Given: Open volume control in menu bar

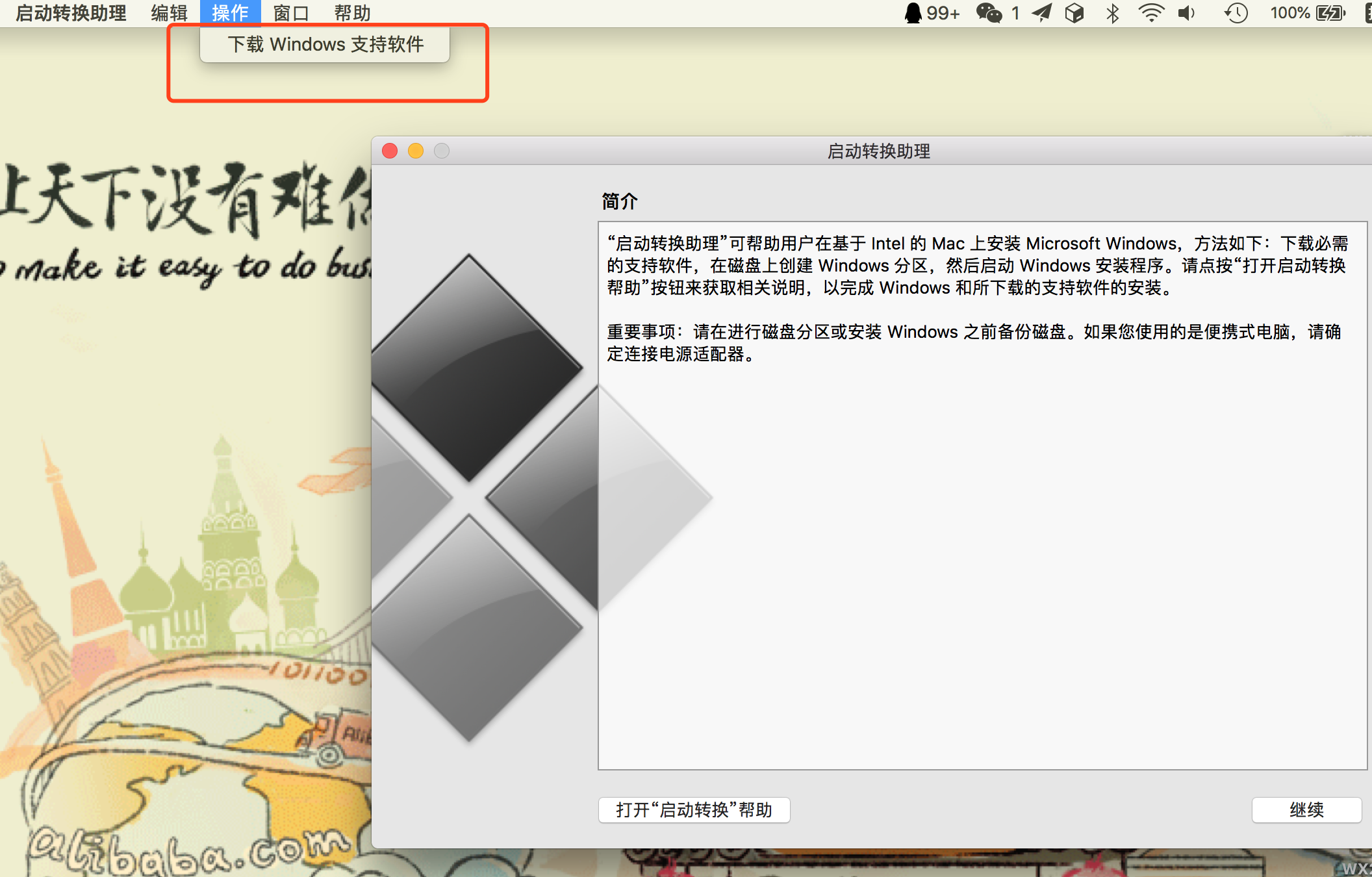Looking at the screenshot, I should click(x=1186, y=13).
